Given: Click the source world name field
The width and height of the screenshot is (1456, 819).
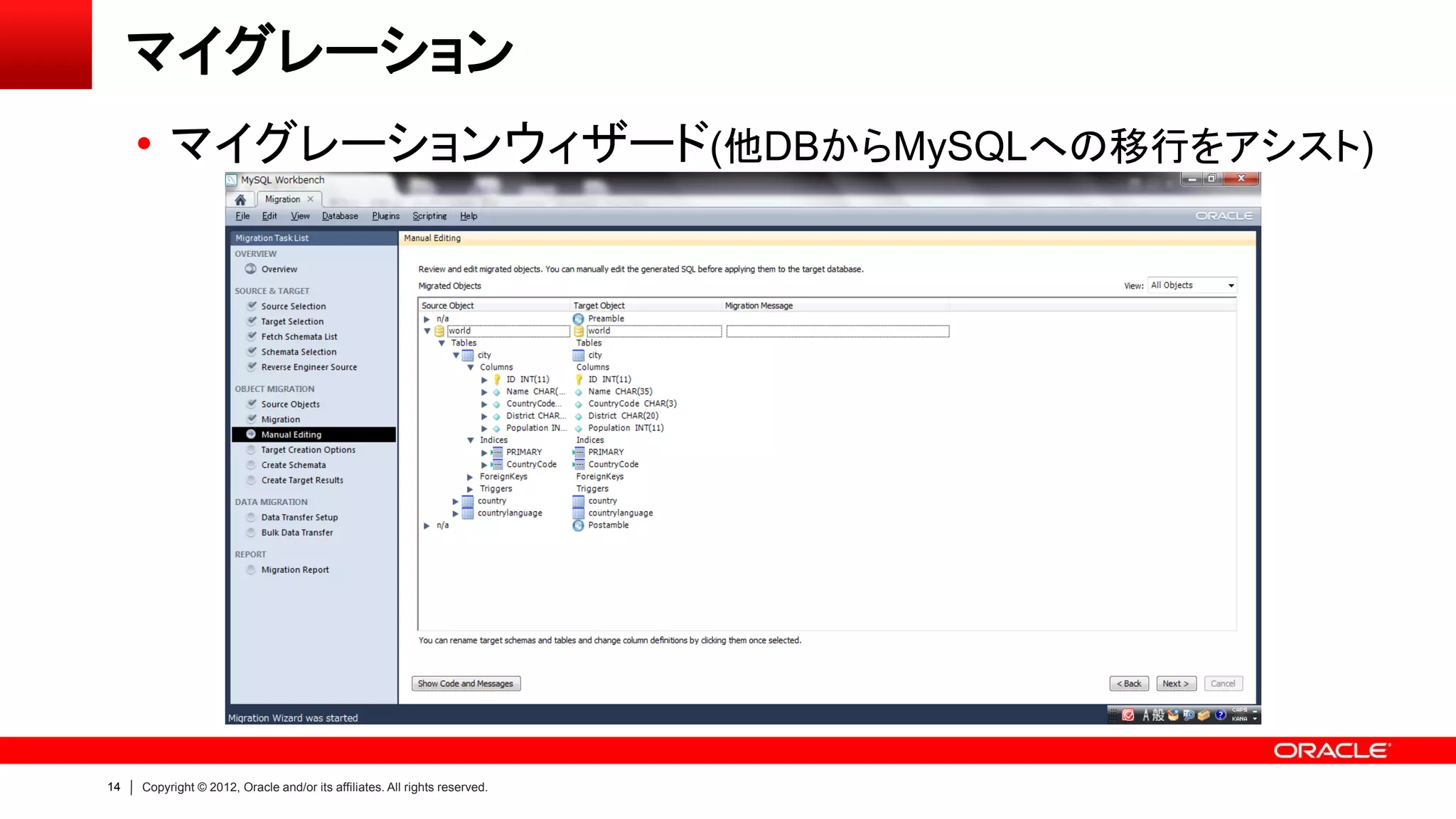Looking at the screenshot, I should click(x=508, y=331).
